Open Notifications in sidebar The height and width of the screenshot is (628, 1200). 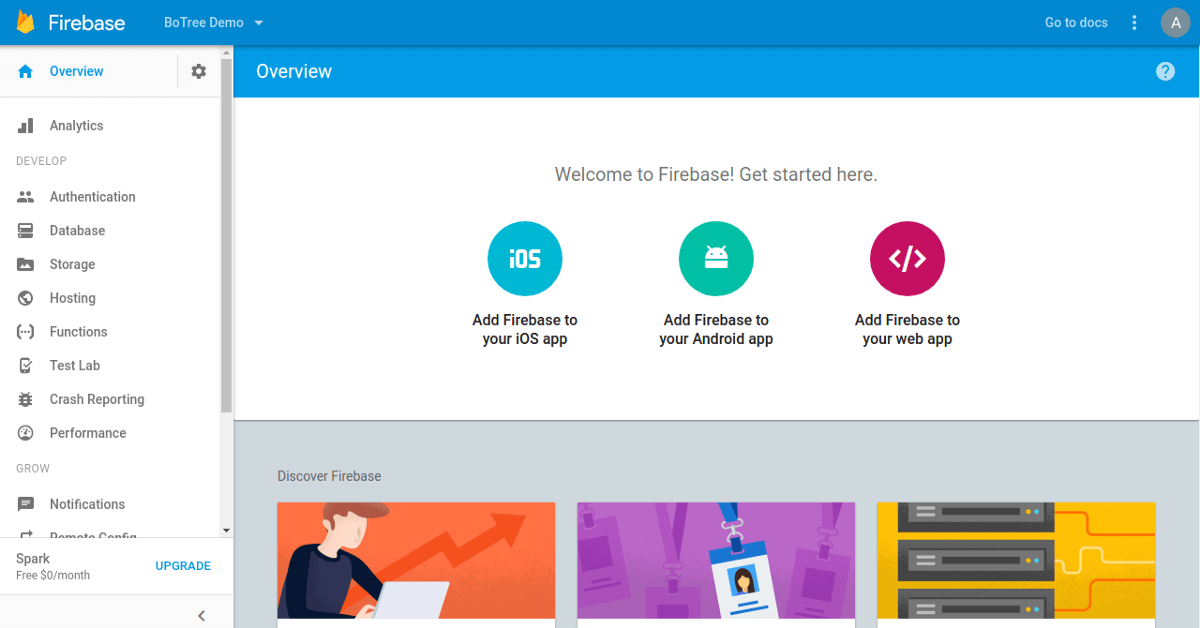87,504
